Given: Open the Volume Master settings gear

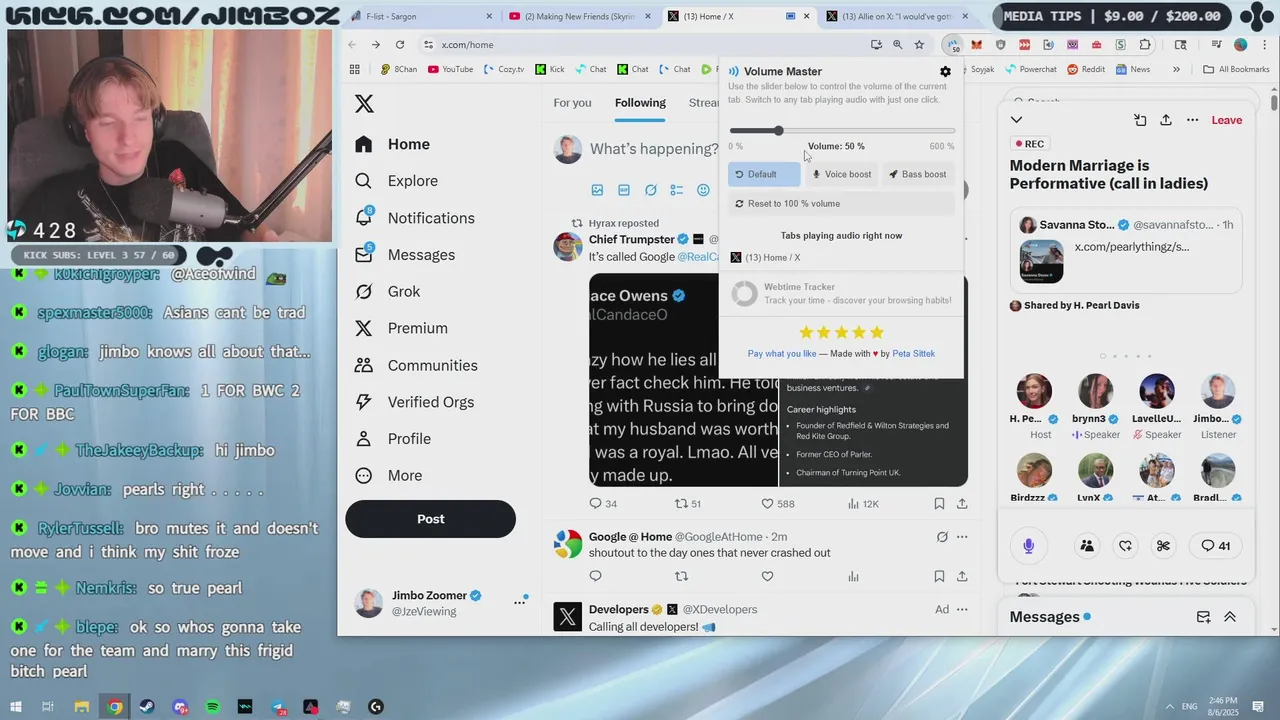Looking at the screenshot, I should [x=945, y=72].
